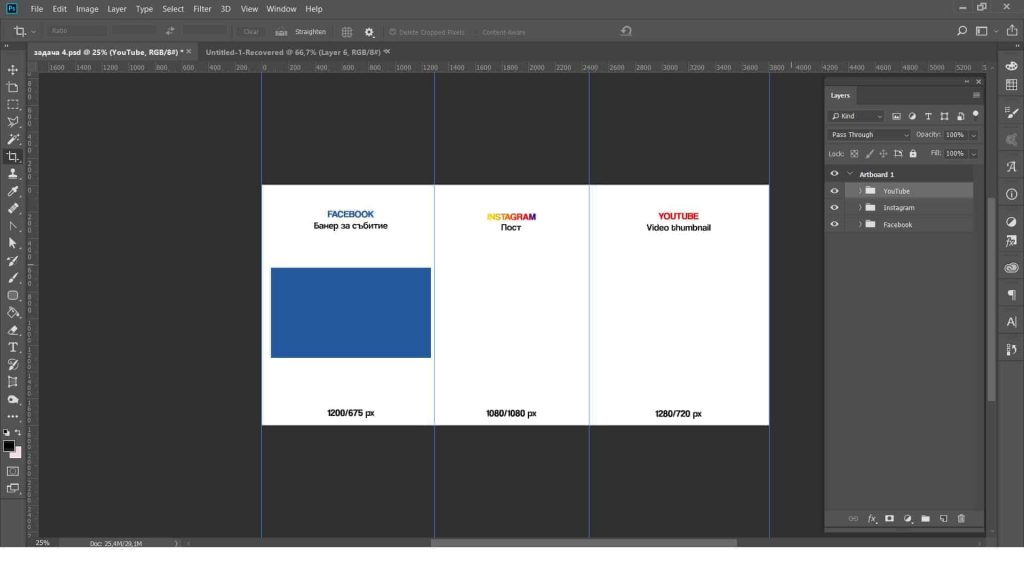The image size is (1024, 576).
Task: Select the Layers panel tab
Action: (840, 95)
